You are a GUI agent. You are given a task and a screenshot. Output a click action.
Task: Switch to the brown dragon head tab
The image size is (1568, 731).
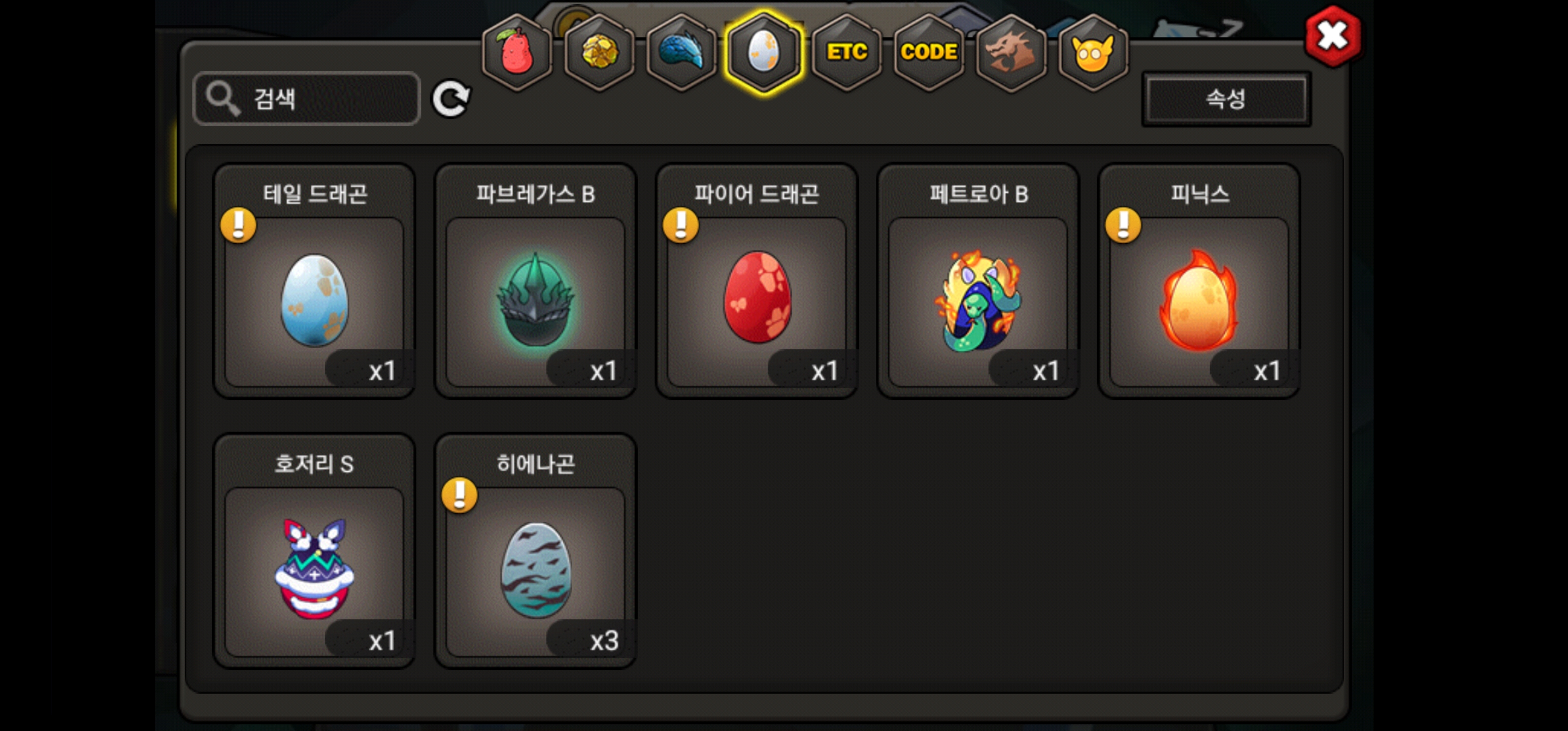[1011, 53]
